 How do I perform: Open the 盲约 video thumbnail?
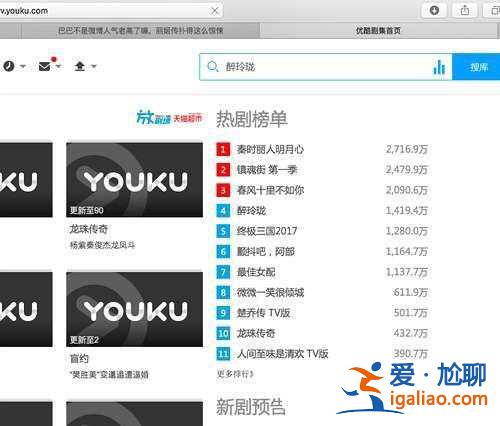[134, 309]
